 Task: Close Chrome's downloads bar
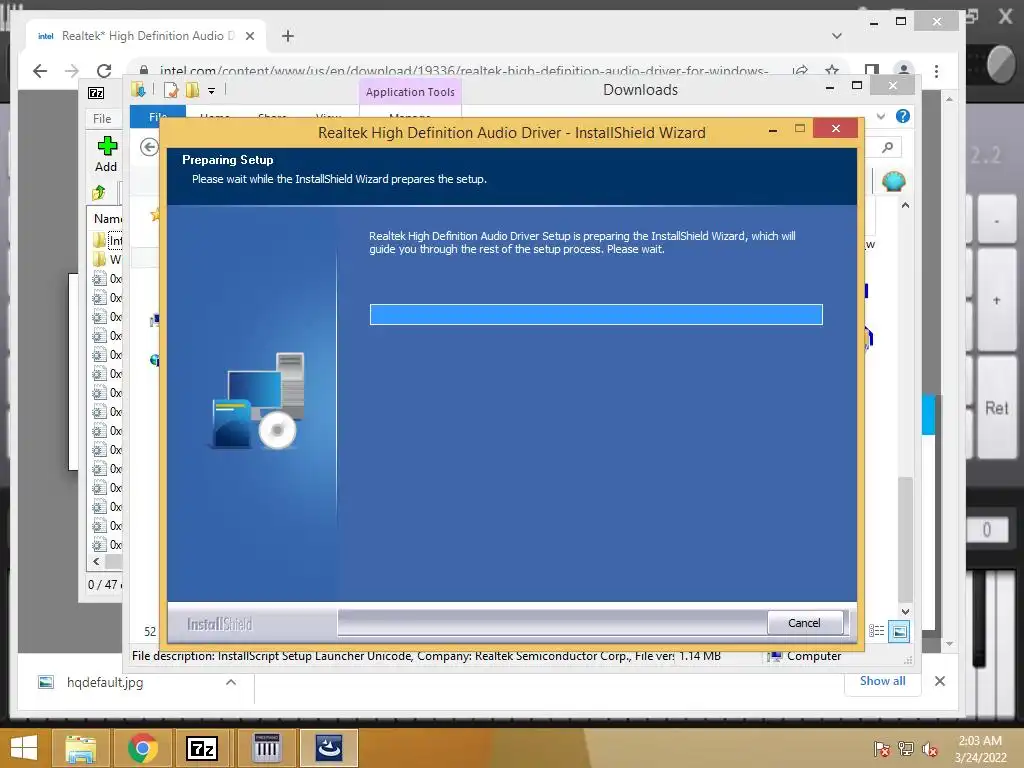pos(940,681)
